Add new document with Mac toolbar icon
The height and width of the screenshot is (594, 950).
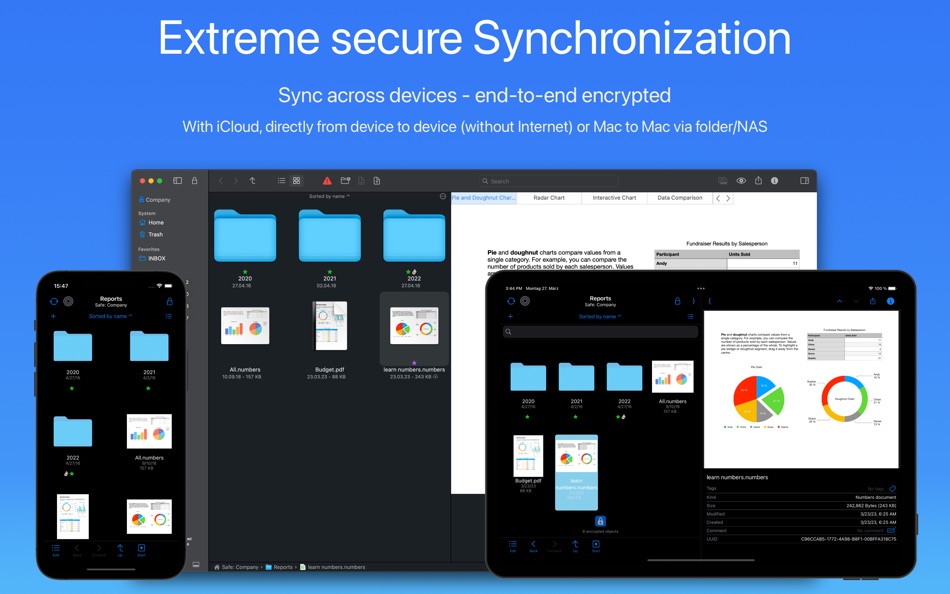377,181
